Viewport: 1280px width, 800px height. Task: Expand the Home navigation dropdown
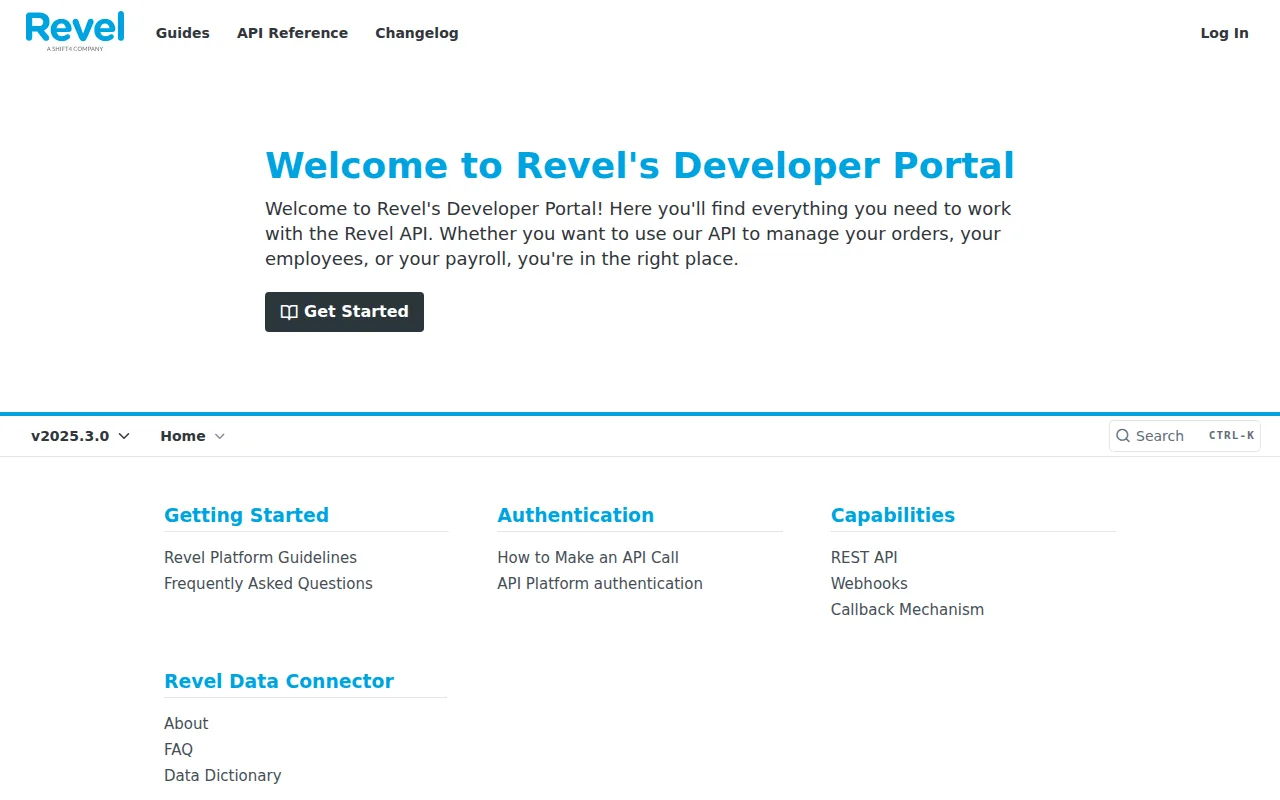coord(192,436)
